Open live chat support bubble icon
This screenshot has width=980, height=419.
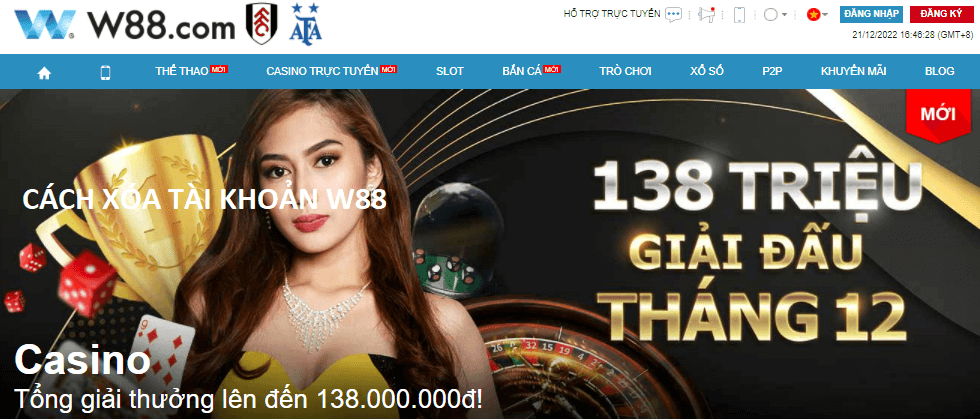[x=673, y=14]
